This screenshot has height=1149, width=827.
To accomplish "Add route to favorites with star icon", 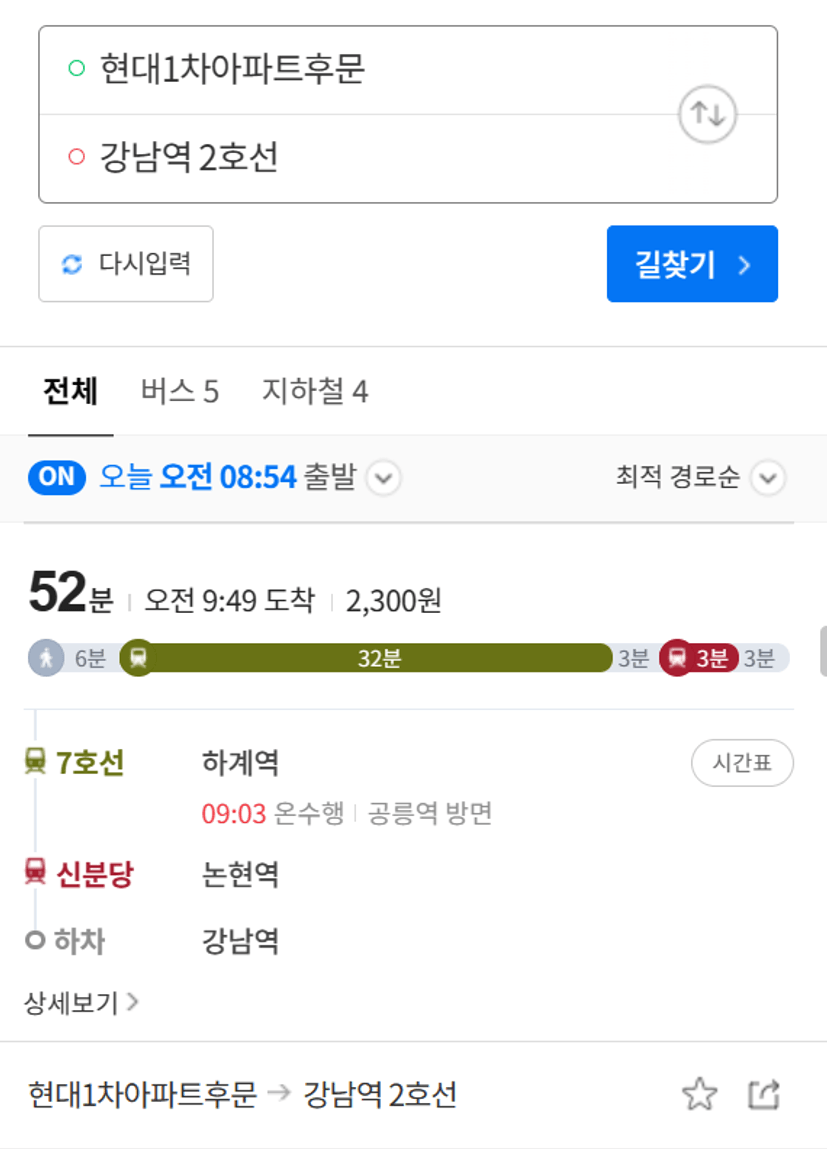I will tap(700, 1094).
